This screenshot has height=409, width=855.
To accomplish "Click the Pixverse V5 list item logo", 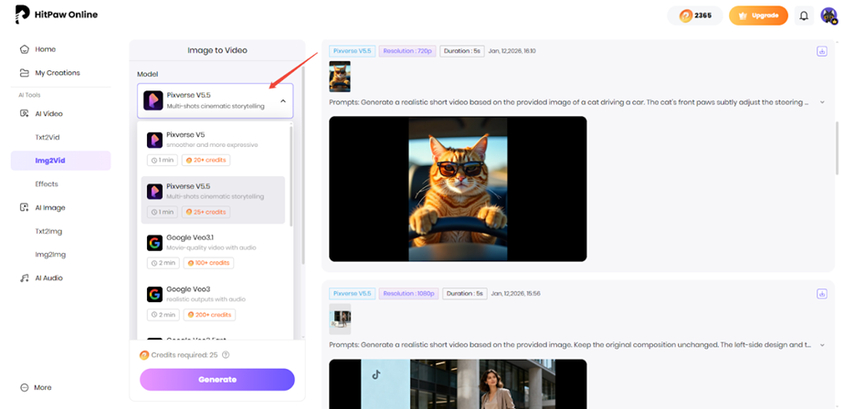I will (155, 140).
